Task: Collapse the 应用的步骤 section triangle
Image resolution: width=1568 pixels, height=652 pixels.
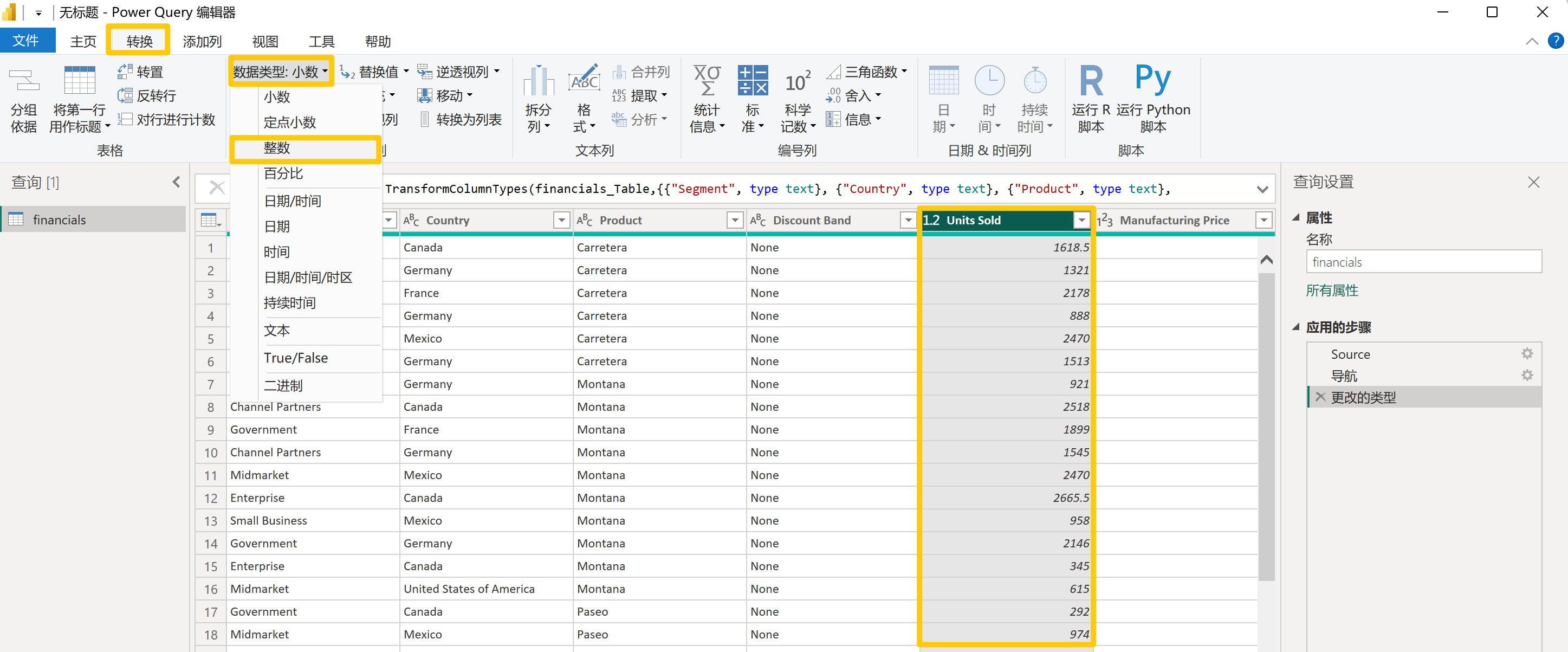Action: [x=1296, y=327]
